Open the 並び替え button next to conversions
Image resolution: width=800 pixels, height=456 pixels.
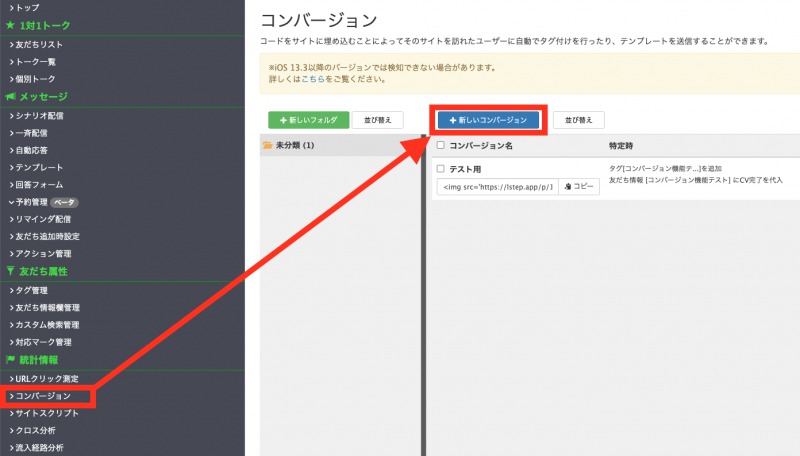click(x=578, y=120)
